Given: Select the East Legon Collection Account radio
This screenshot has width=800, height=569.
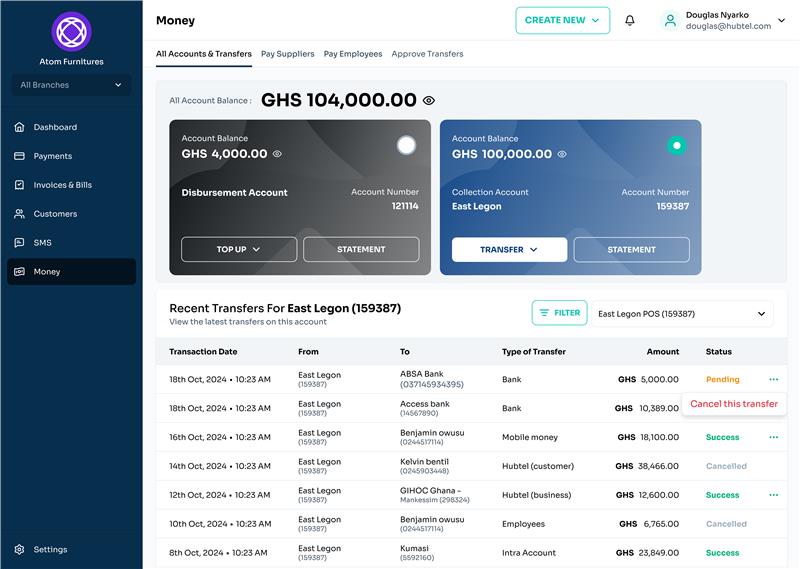Looking at the screenshot, I should click(x=677, y=145).
